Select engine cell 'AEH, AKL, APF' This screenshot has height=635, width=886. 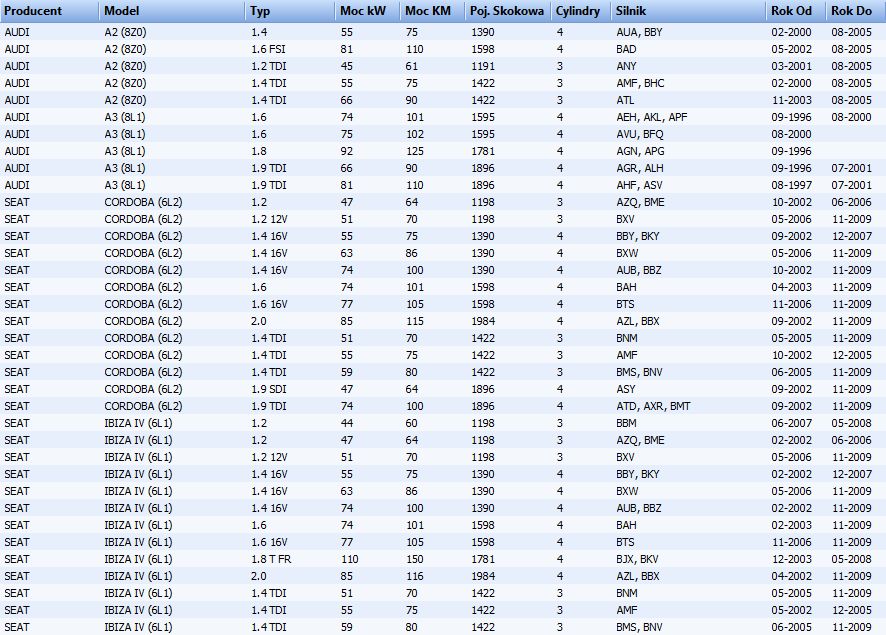pyautogui.click(x=652, y=117)
